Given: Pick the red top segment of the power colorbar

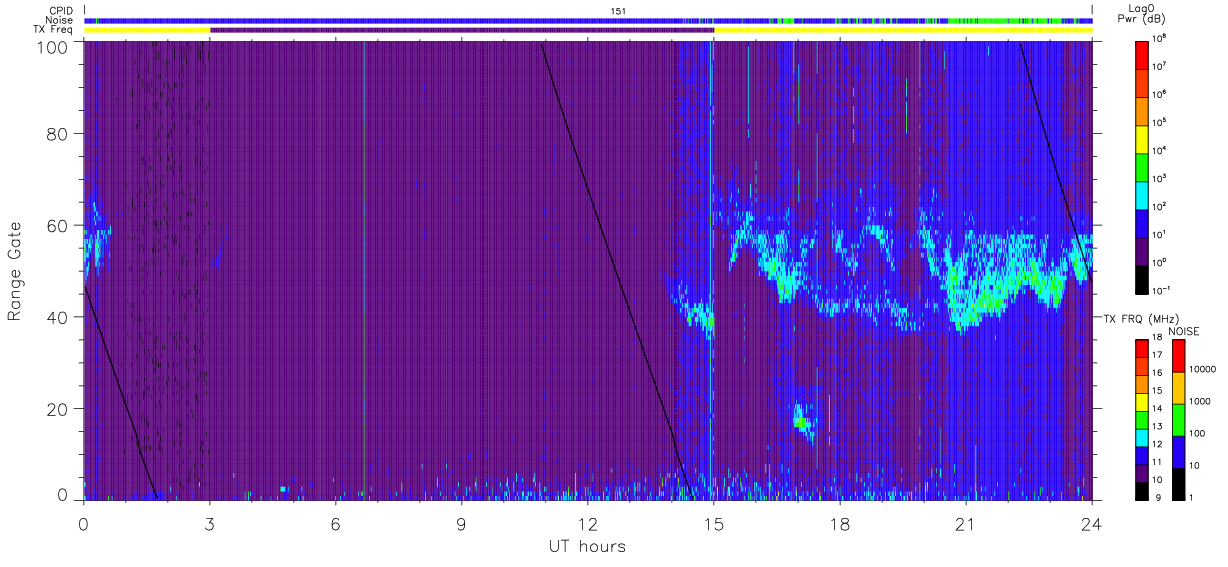Looking at the screenshot, I should pos(1143,53).
